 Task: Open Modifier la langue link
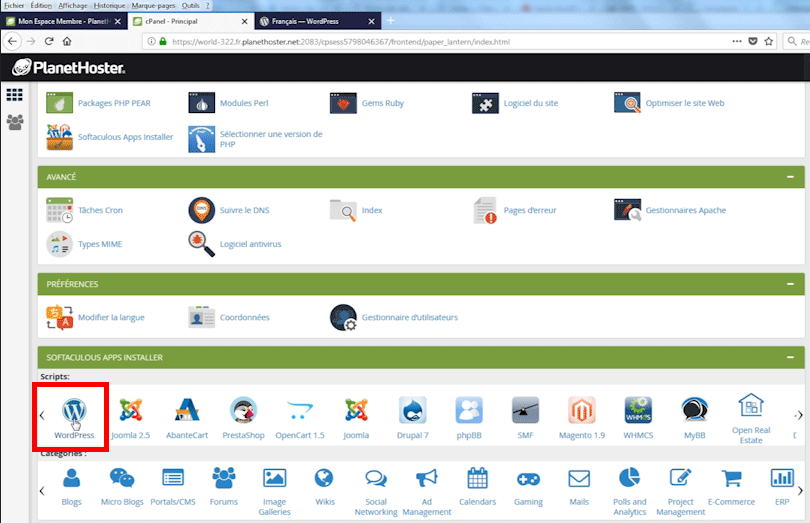coord(111,317)
